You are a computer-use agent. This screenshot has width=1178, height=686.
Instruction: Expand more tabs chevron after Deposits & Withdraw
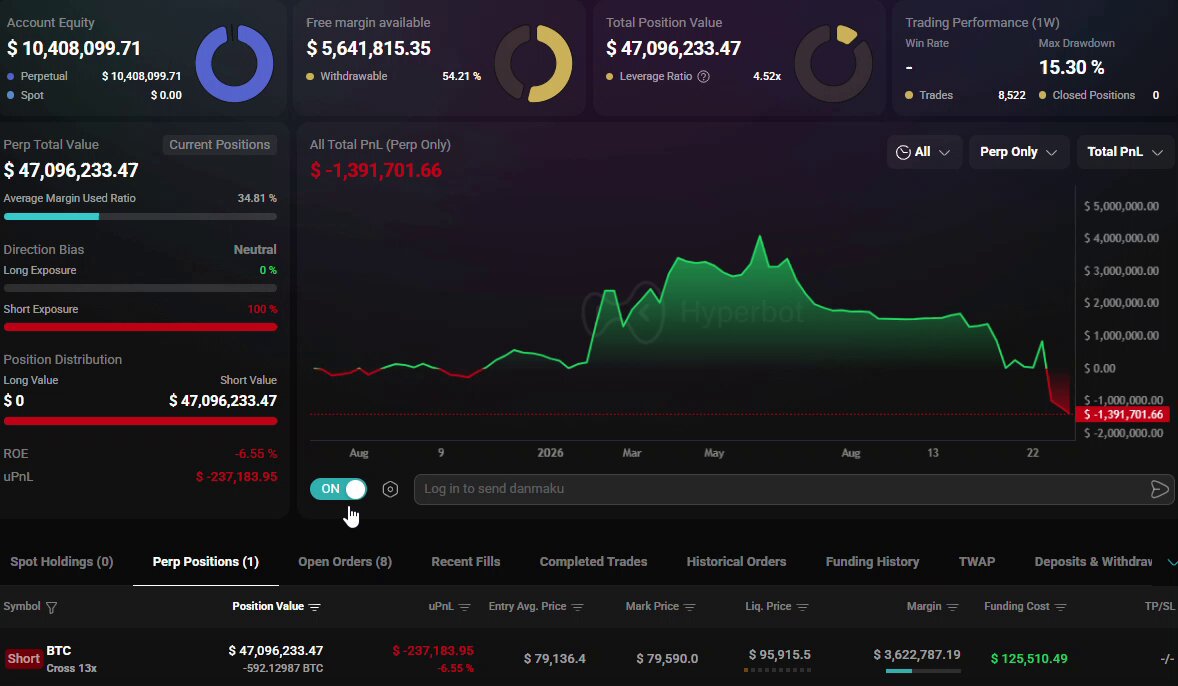pyautogui.click(x=1171, y=562)
